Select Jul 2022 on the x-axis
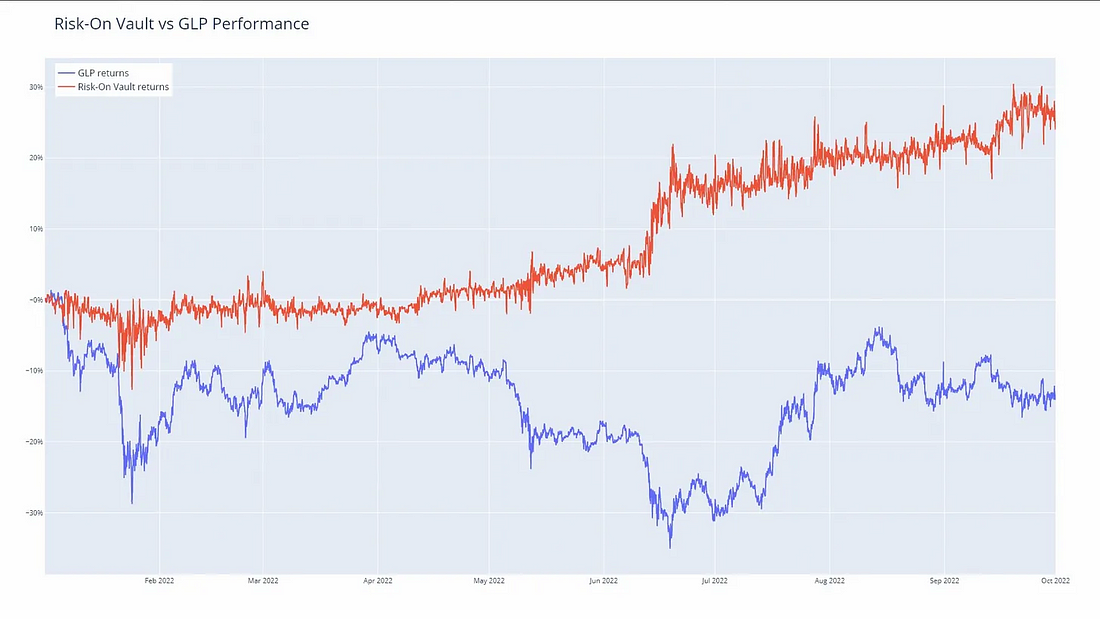Viewport: 1100px width, 619px height. coord(714,580)
